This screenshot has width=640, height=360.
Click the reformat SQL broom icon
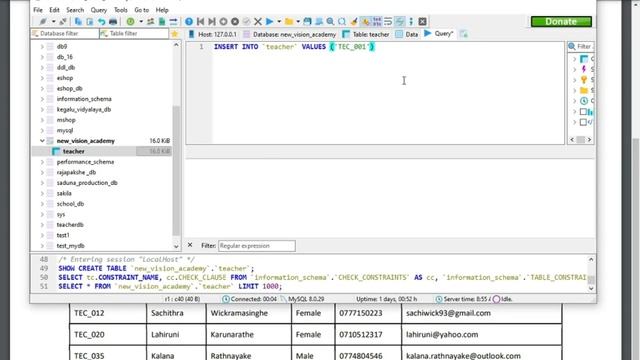[354, 22]
